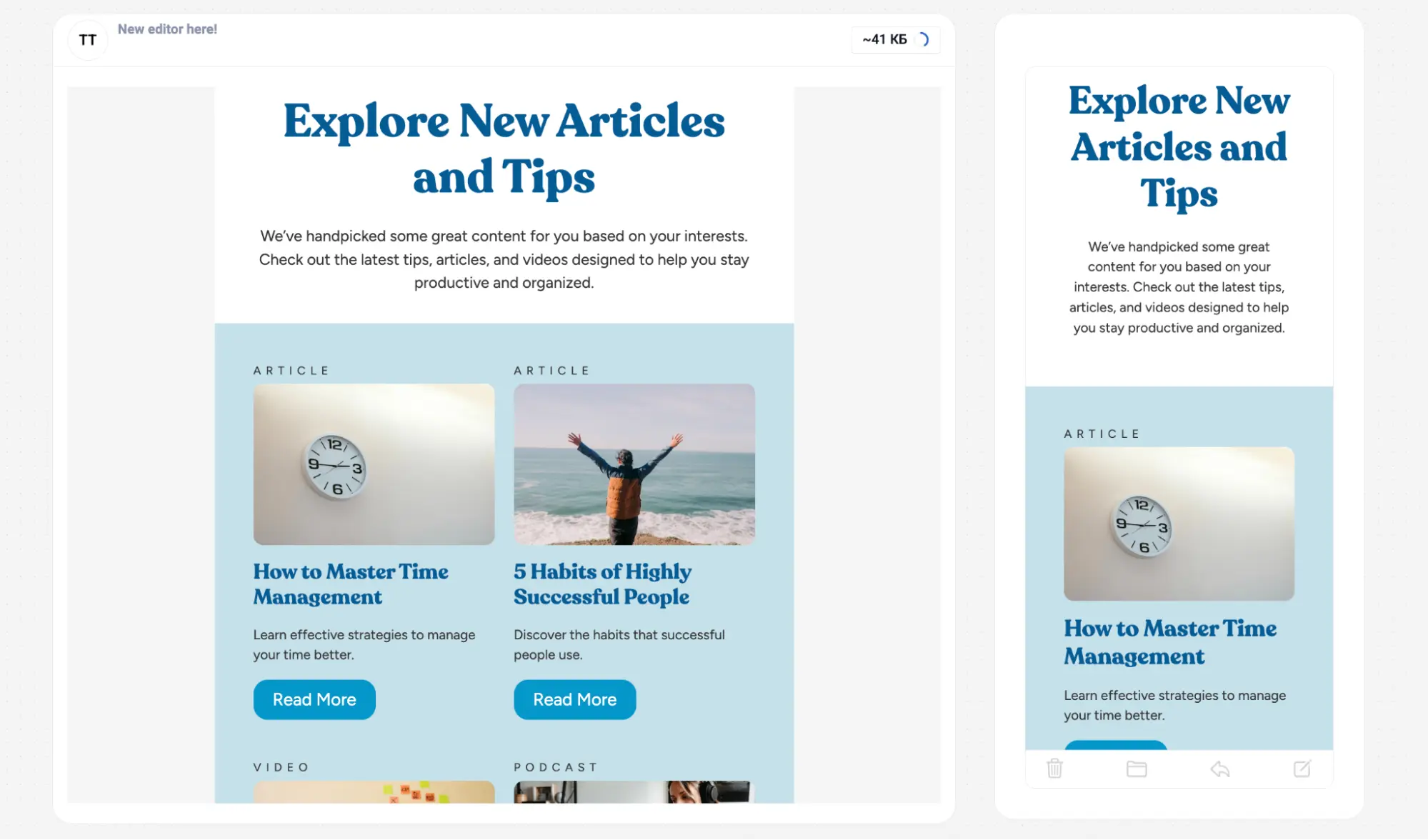Click the mobile How to Master Time Management title
Viewport: 1428px width, 840px height.
tap(1170, 642)
